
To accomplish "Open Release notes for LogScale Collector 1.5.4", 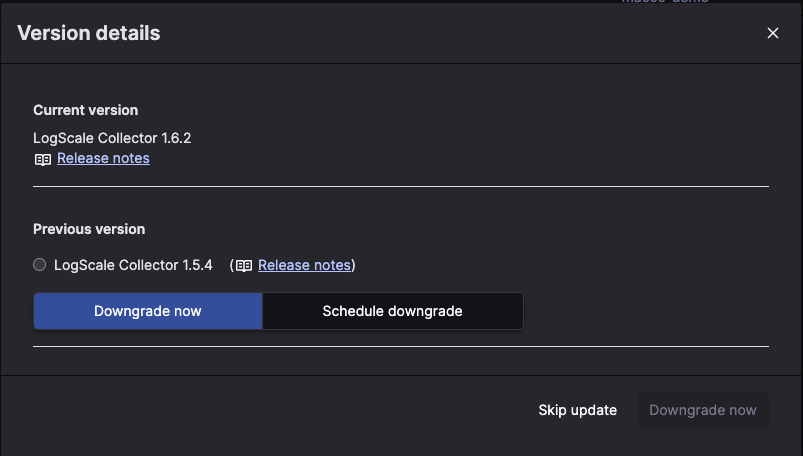I will coord(304,265).
